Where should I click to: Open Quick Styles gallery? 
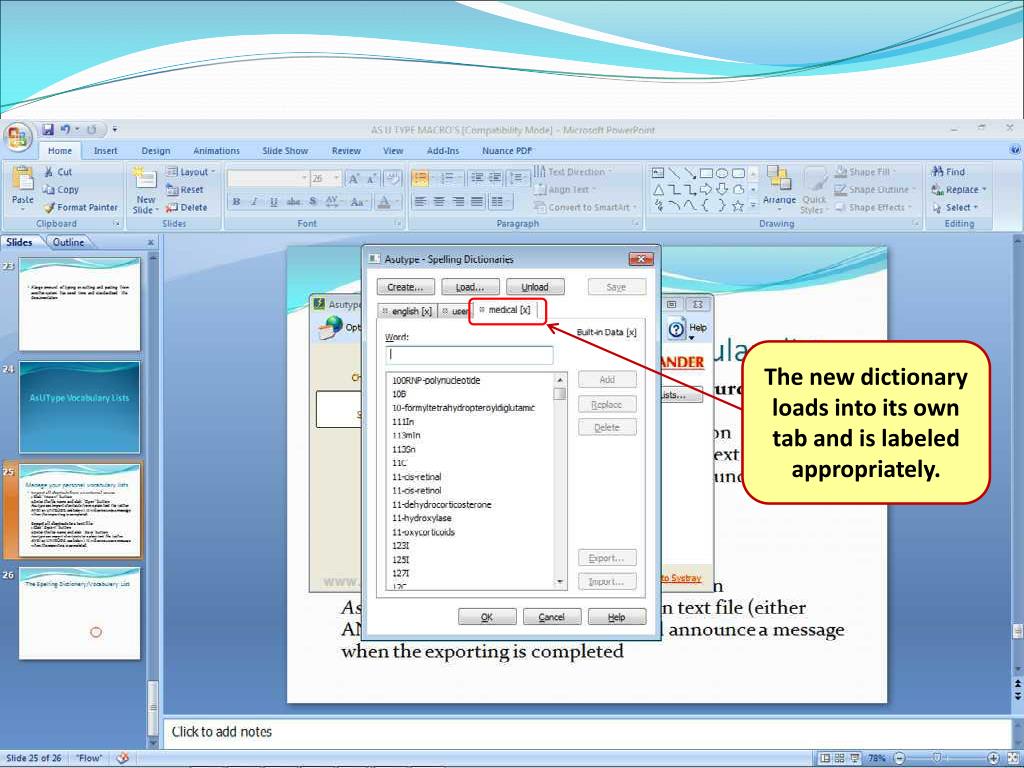point(814,190)
